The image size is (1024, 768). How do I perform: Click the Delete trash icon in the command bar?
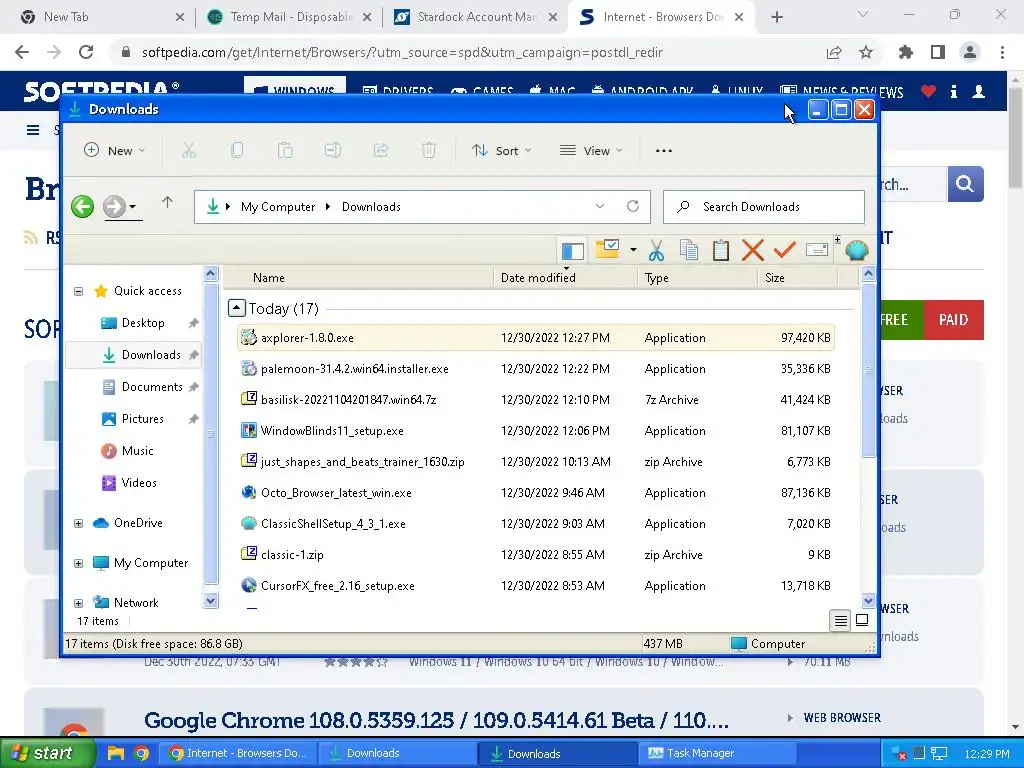tap(428, 151)
